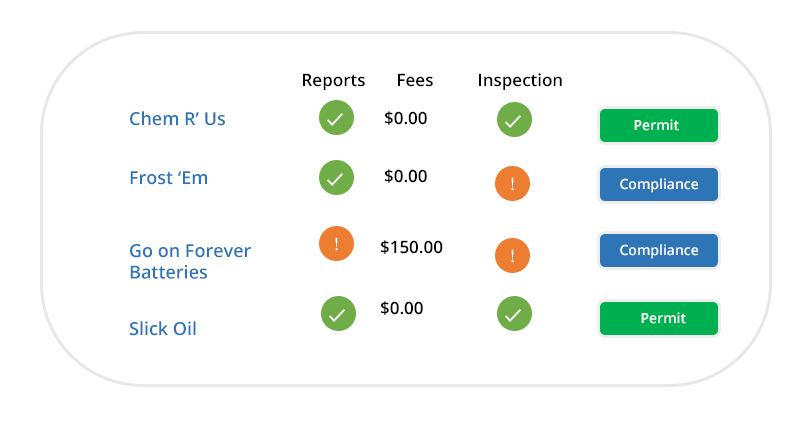Open the Chem R' Us facility link
Screen dimensions: 808x424
pyautogui.click(x=177, y=118)
